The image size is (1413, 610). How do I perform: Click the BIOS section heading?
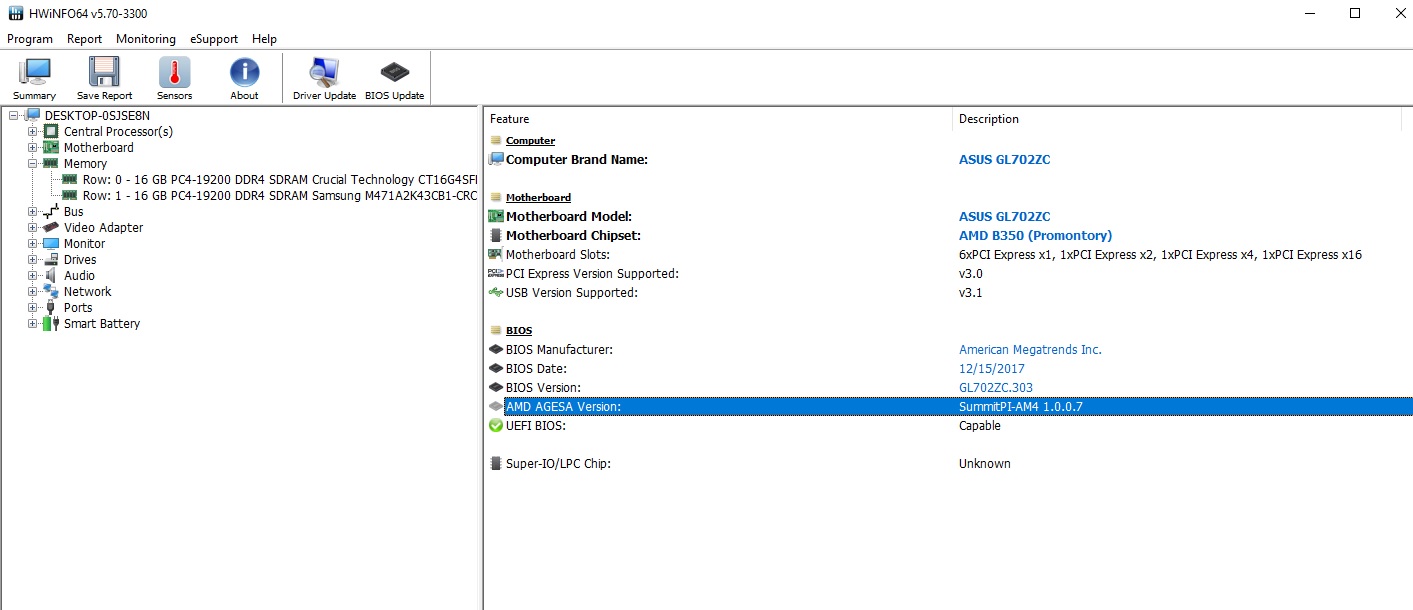click(519, 331)
